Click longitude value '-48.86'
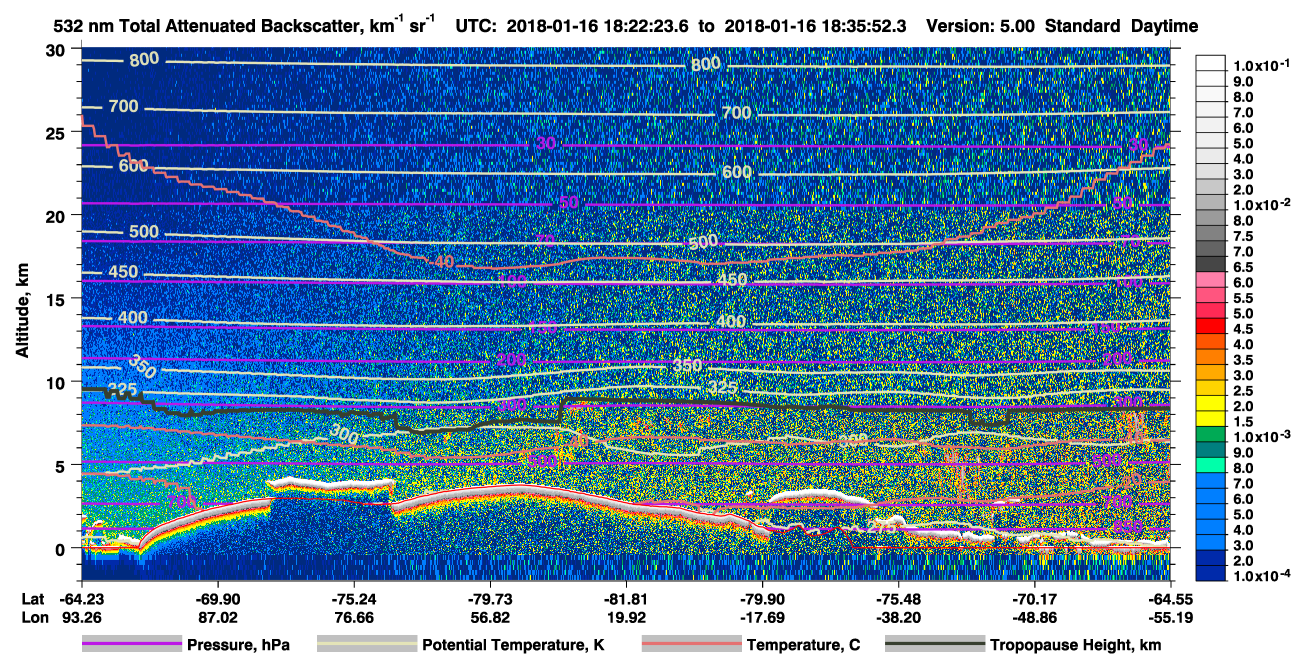The image size is (1300, 667). click(1034, 618)
